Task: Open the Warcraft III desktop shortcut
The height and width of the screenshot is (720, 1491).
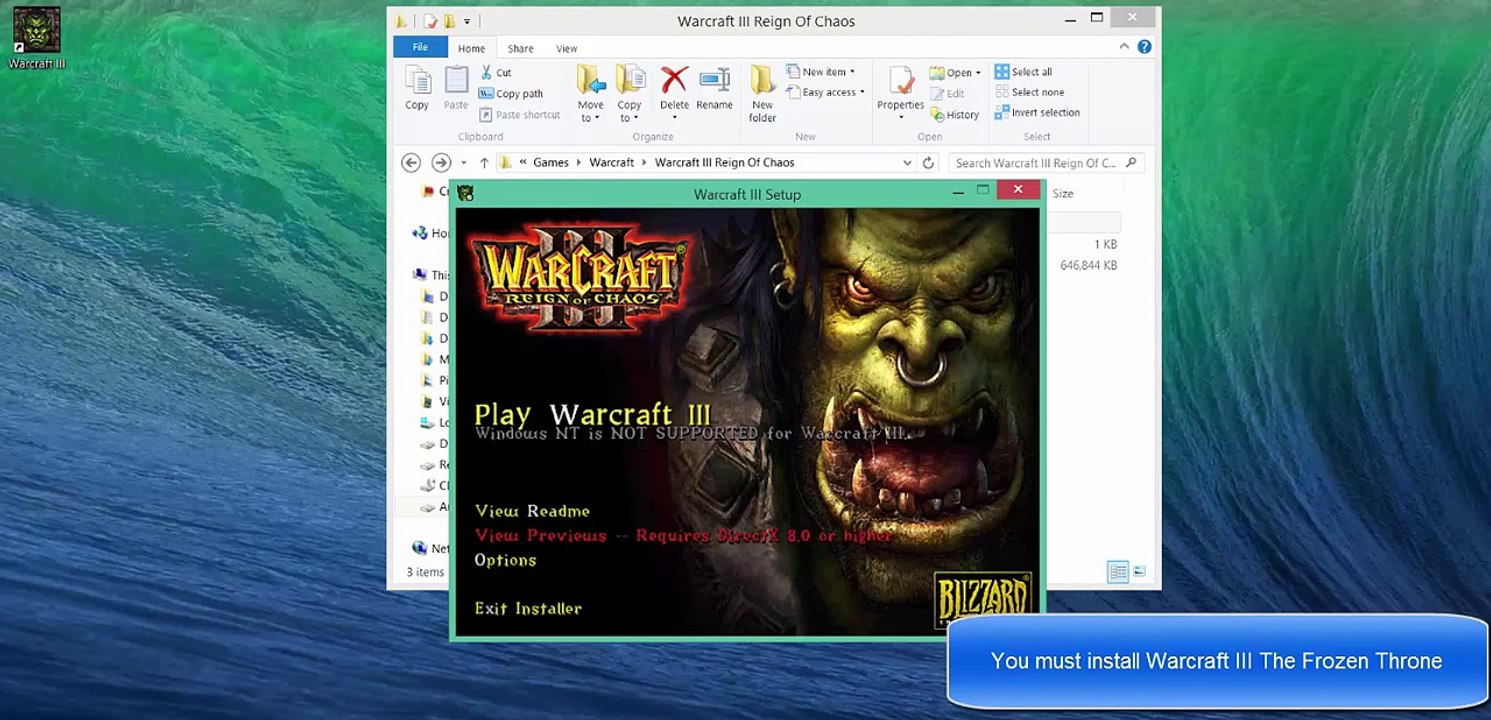Action: click(37, 38)
